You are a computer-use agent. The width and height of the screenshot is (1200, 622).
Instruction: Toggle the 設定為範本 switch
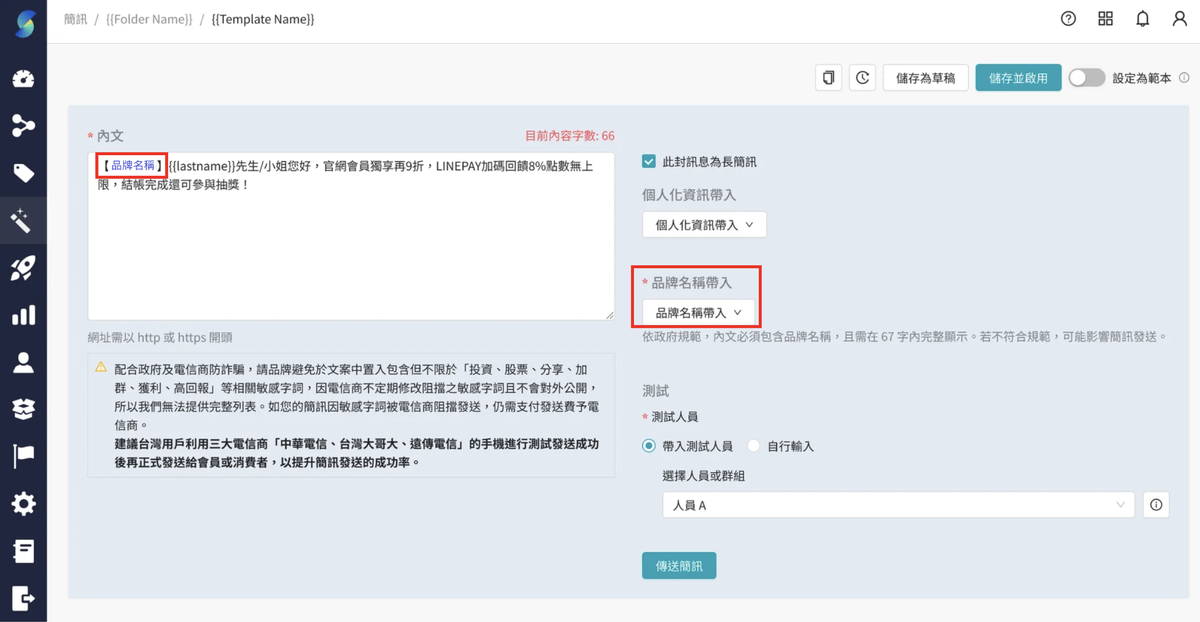click(1086, 78)
